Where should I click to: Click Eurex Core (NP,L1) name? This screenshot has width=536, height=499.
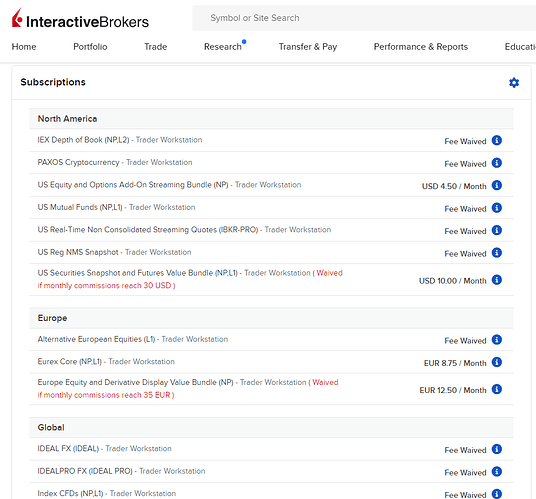point(70,362)
